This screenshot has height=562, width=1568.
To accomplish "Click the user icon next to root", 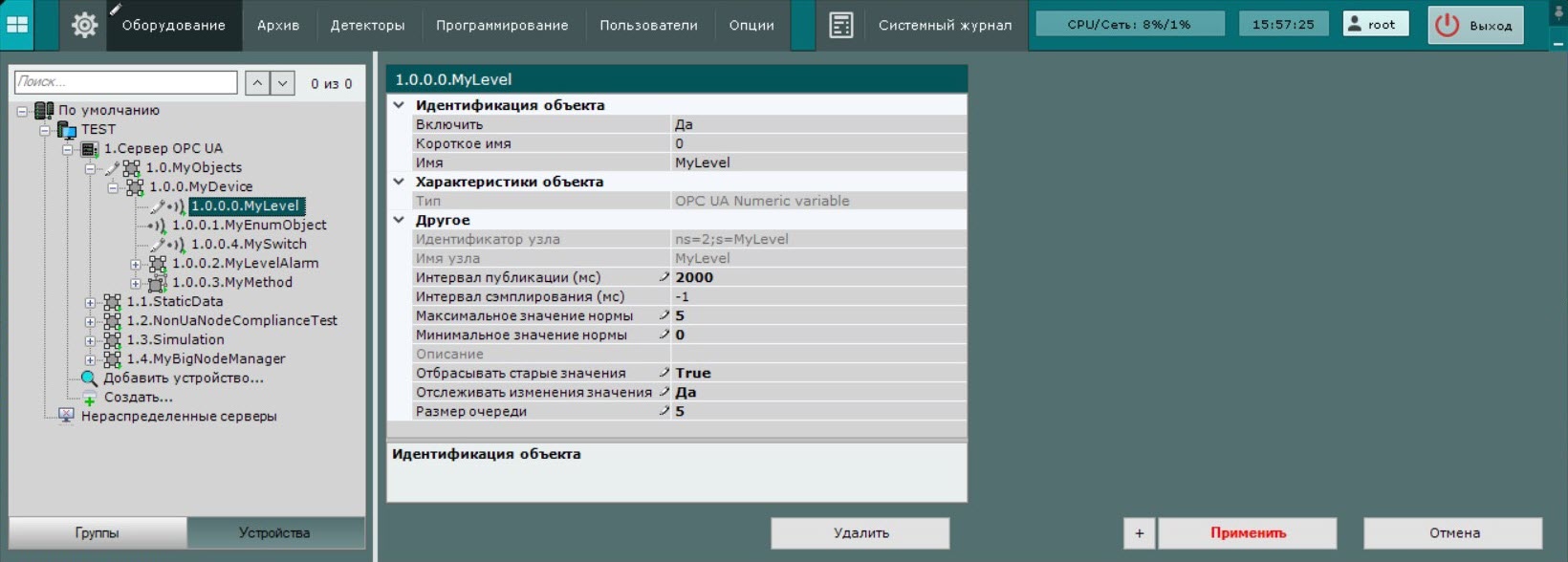I will pyautogui.click(x=1354, y=25).
